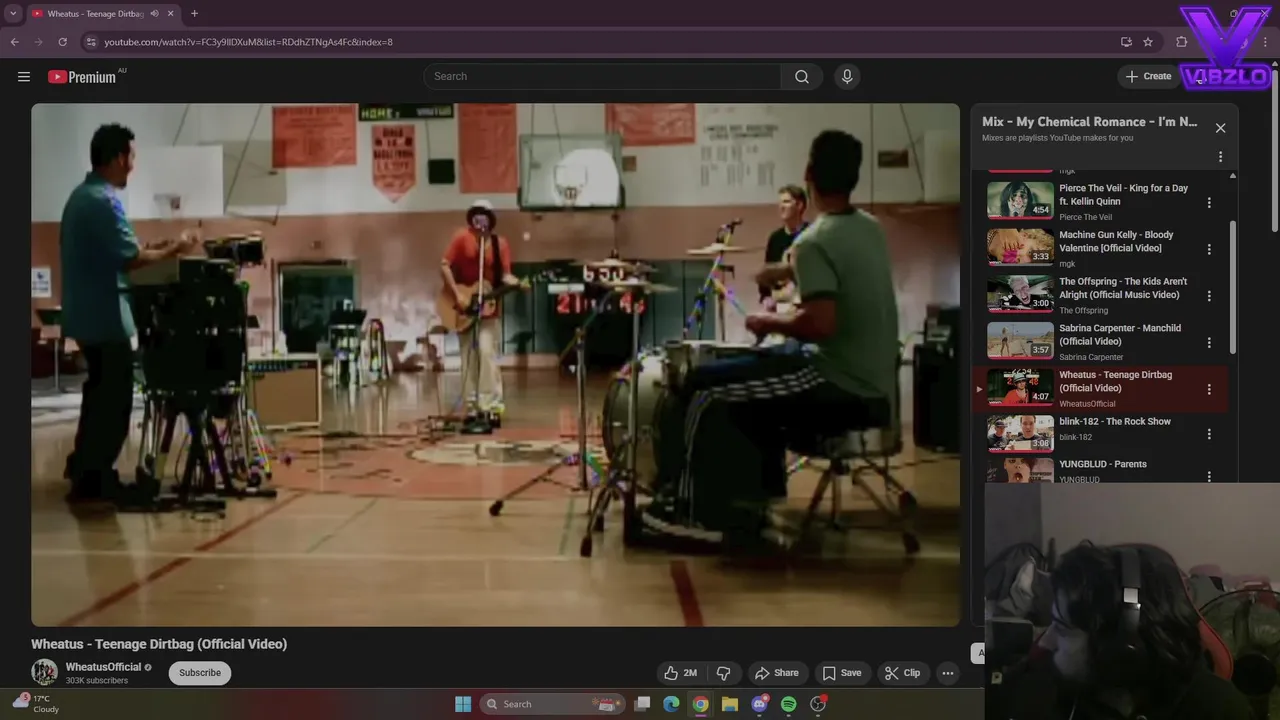The height and width of the screenshot is (720, 1280).
Task: Play Pierce The Veil King for a Day thumbnail
Action: (1020, 199)
